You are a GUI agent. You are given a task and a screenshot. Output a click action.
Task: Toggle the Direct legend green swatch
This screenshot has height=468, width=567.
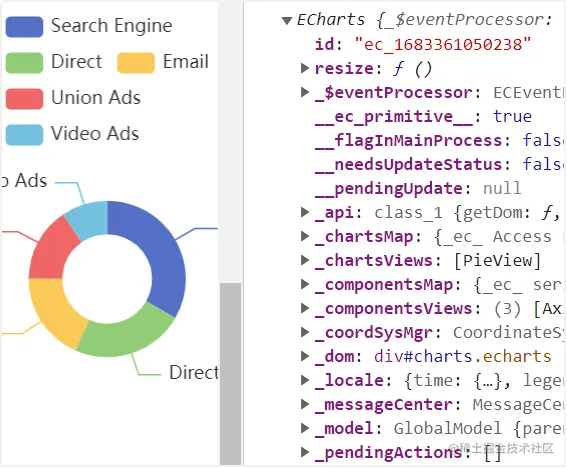(24, 63)
